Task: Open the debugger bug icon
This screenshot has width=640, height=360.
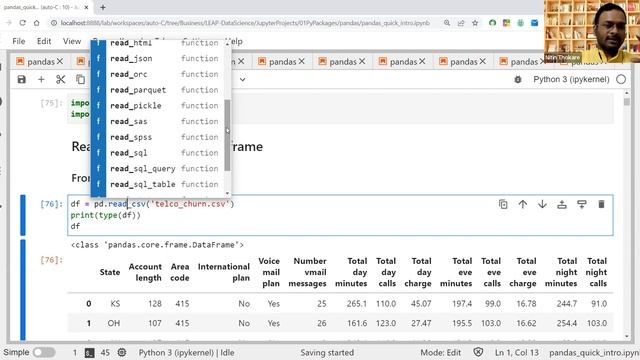Action: pos(518,80)
